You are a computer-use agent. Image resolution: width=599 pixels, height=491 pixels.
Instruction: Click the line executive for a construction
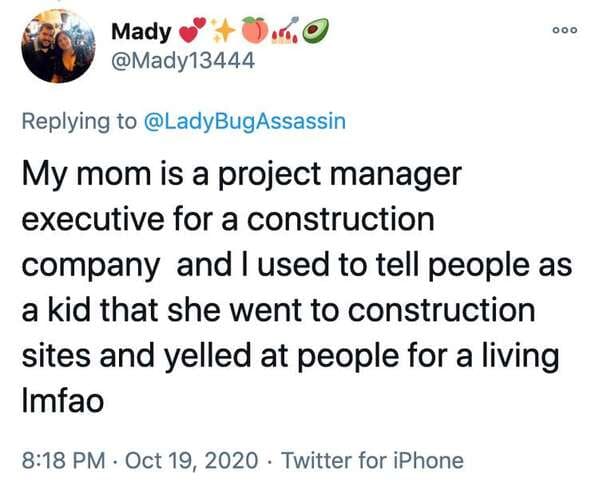point(228,219)
